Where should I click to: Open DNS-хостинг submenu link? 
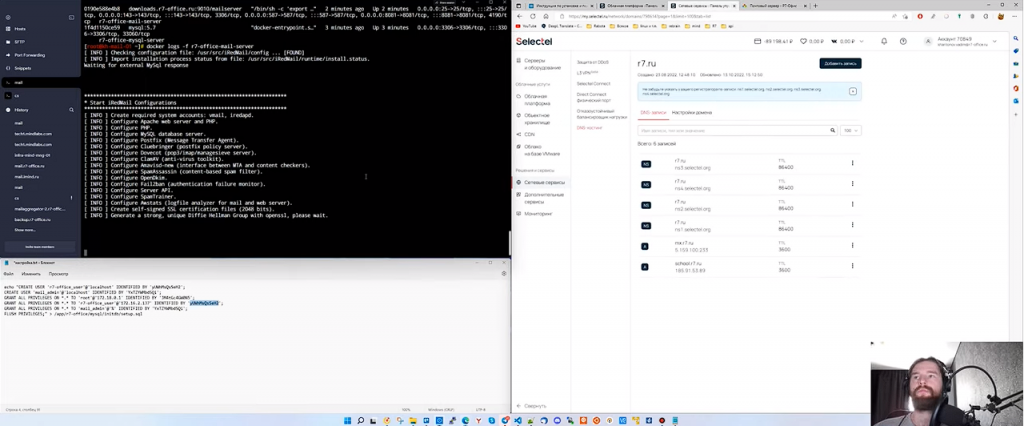589,128
